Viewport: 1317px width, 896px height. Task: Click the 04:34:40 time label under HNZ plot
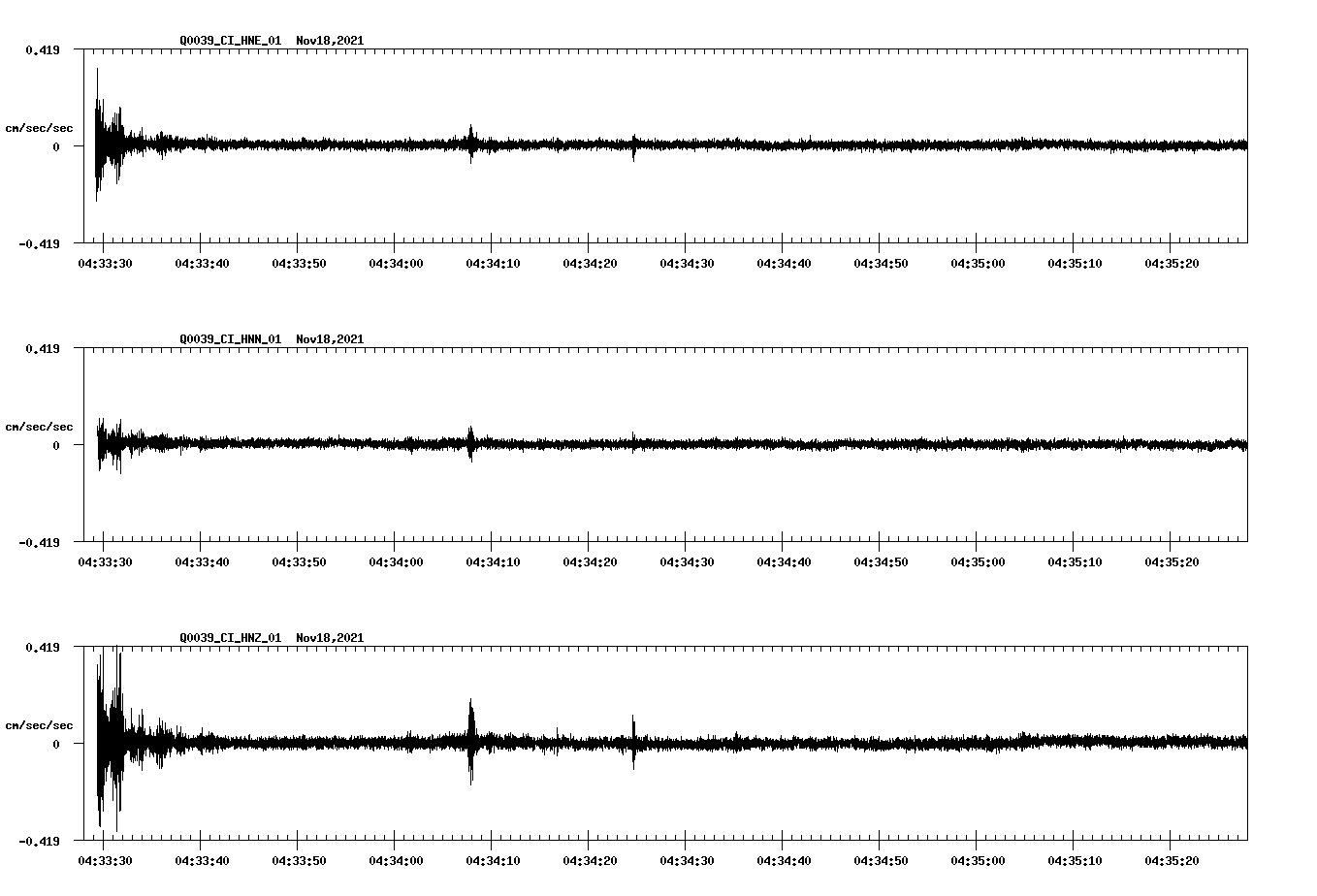coord(784,861)
